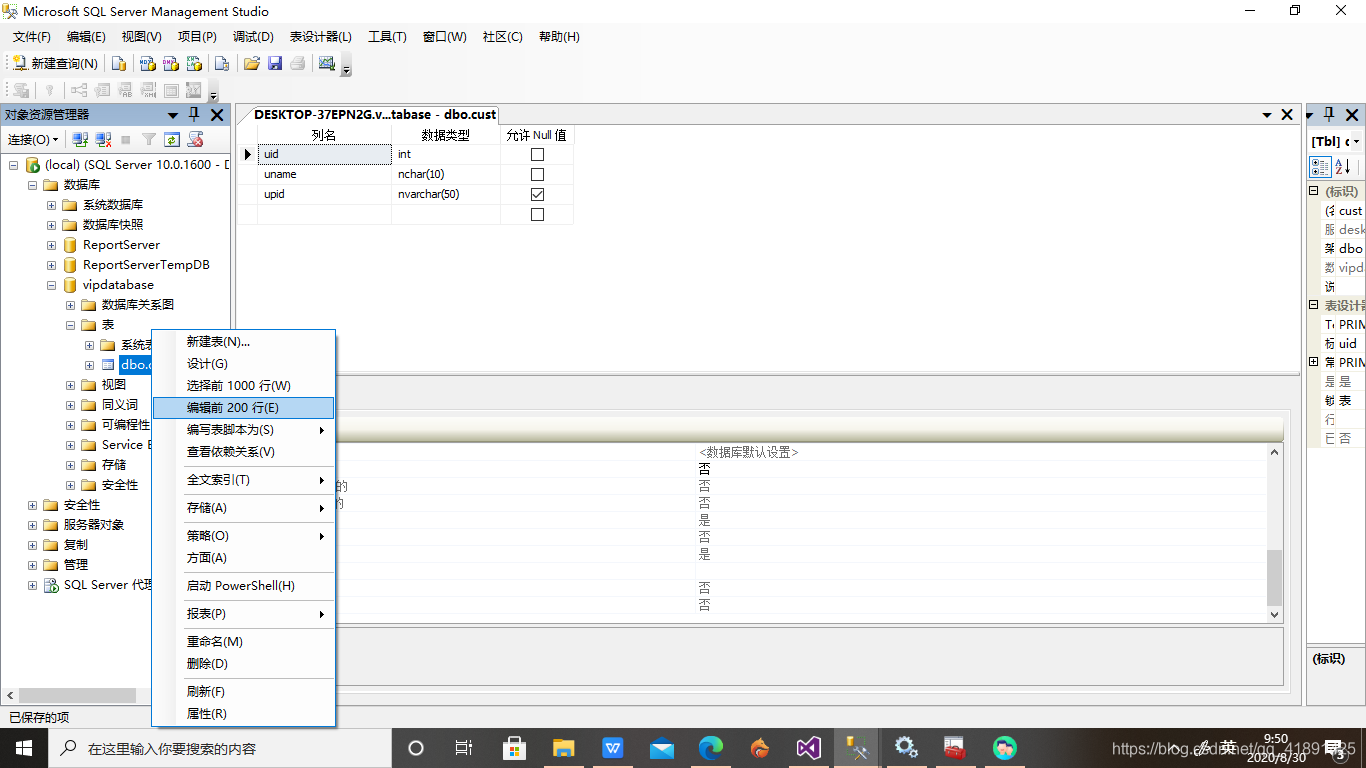Screen dimensions: 1366x768
Task: Open the main toolbar options dropdown arrow
Action: 347,68
